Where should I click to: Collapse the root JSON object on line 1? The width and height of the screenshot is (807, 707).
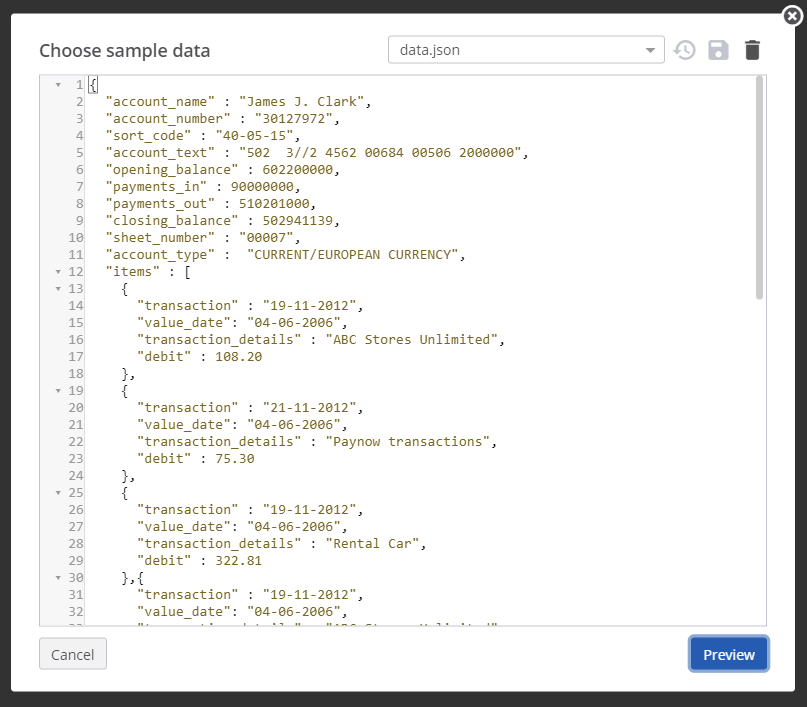pyautogui.click(x=59, y=84)
